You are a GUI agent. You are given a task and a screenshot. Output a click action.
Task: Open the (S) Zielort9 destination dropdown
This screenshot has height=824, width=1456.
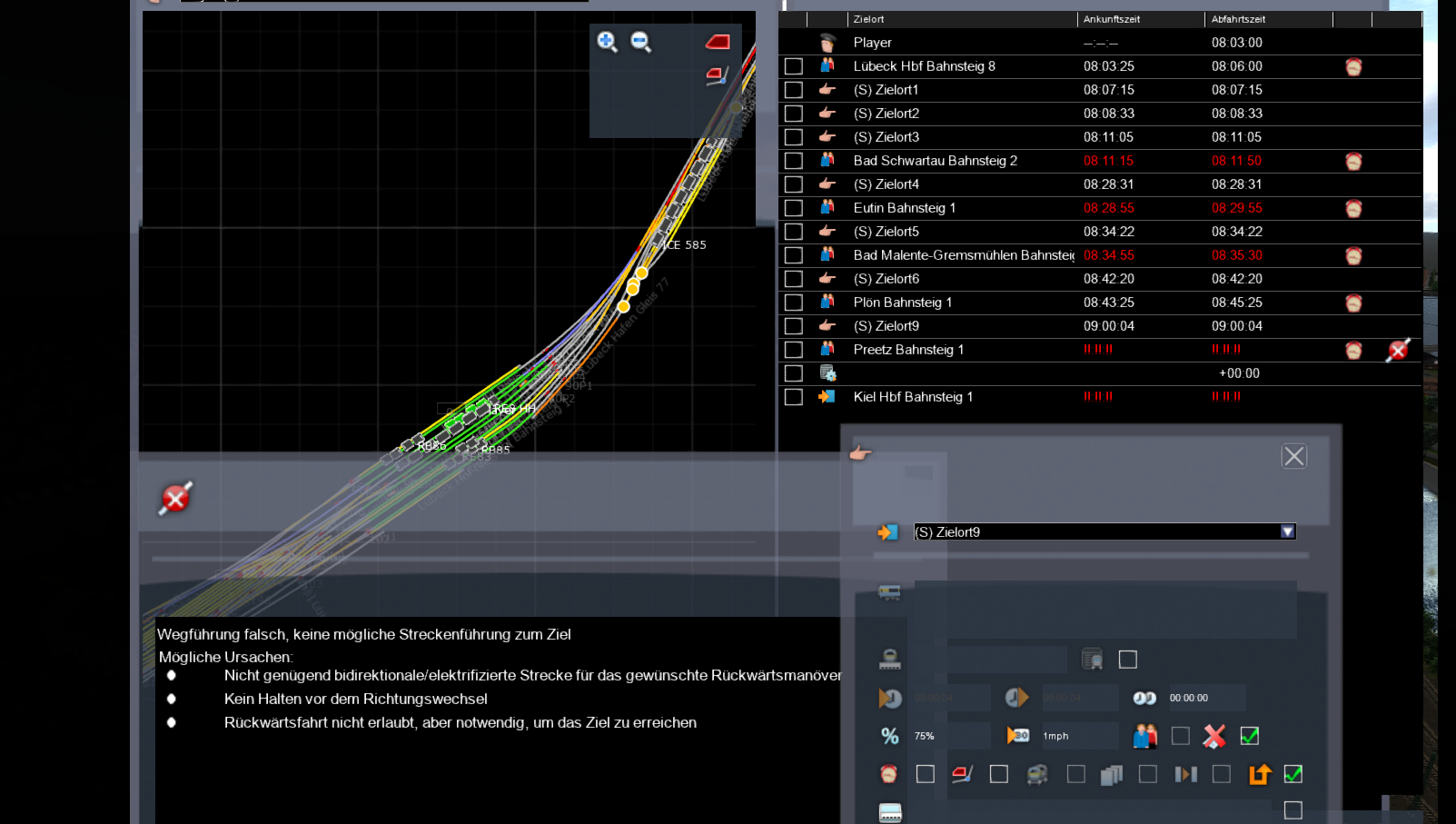(1287, 531)
